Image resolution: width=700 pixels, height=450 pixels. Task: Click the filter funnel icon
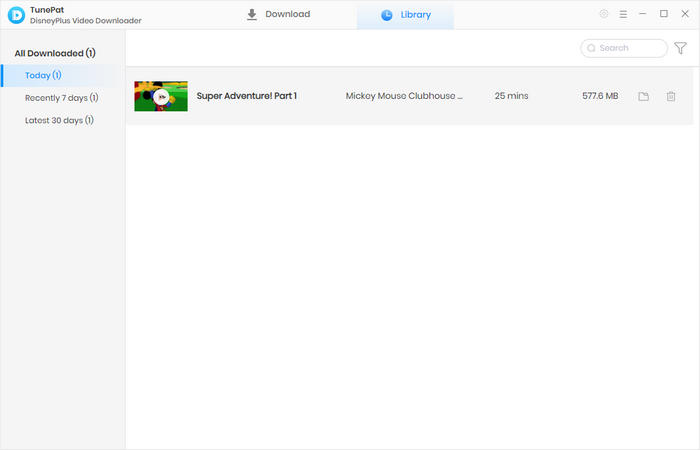(x=680, y=48)
